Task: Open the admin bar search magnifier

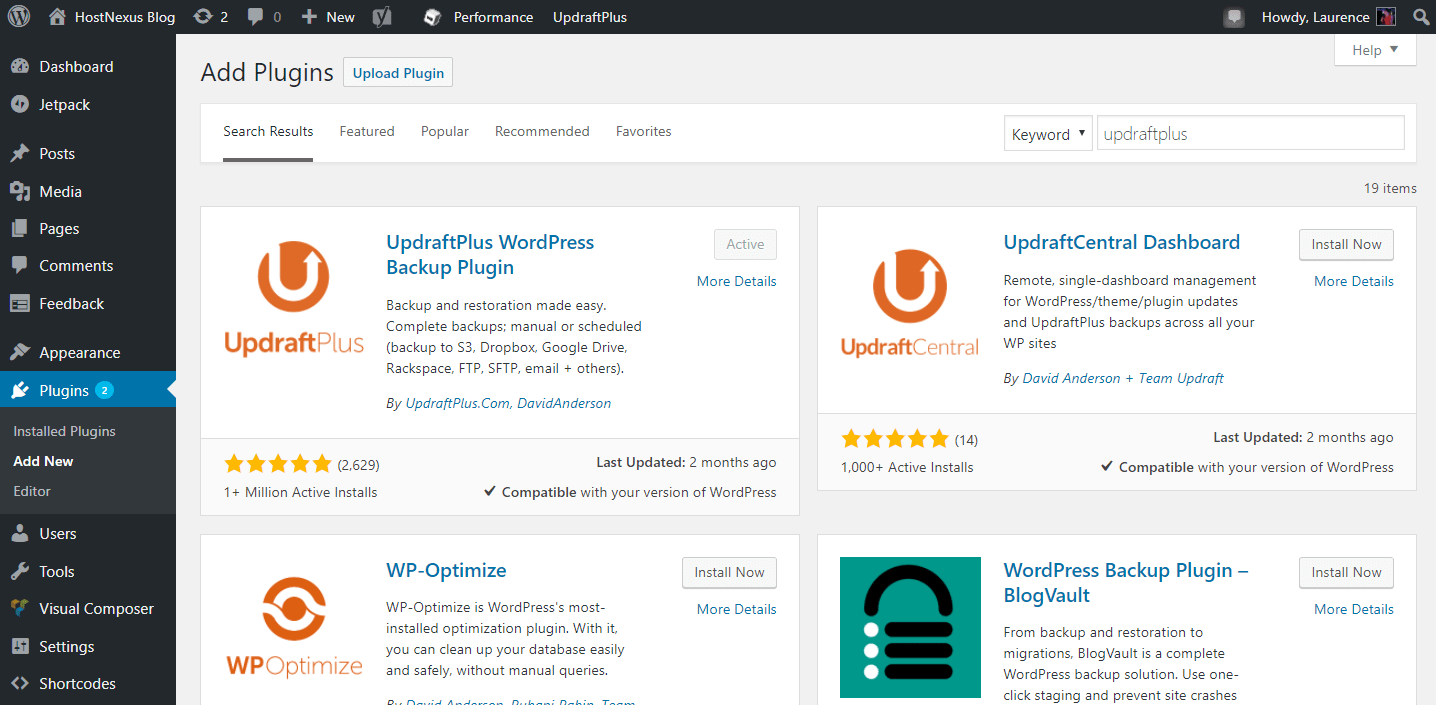Action: [x=1421, y=17]
